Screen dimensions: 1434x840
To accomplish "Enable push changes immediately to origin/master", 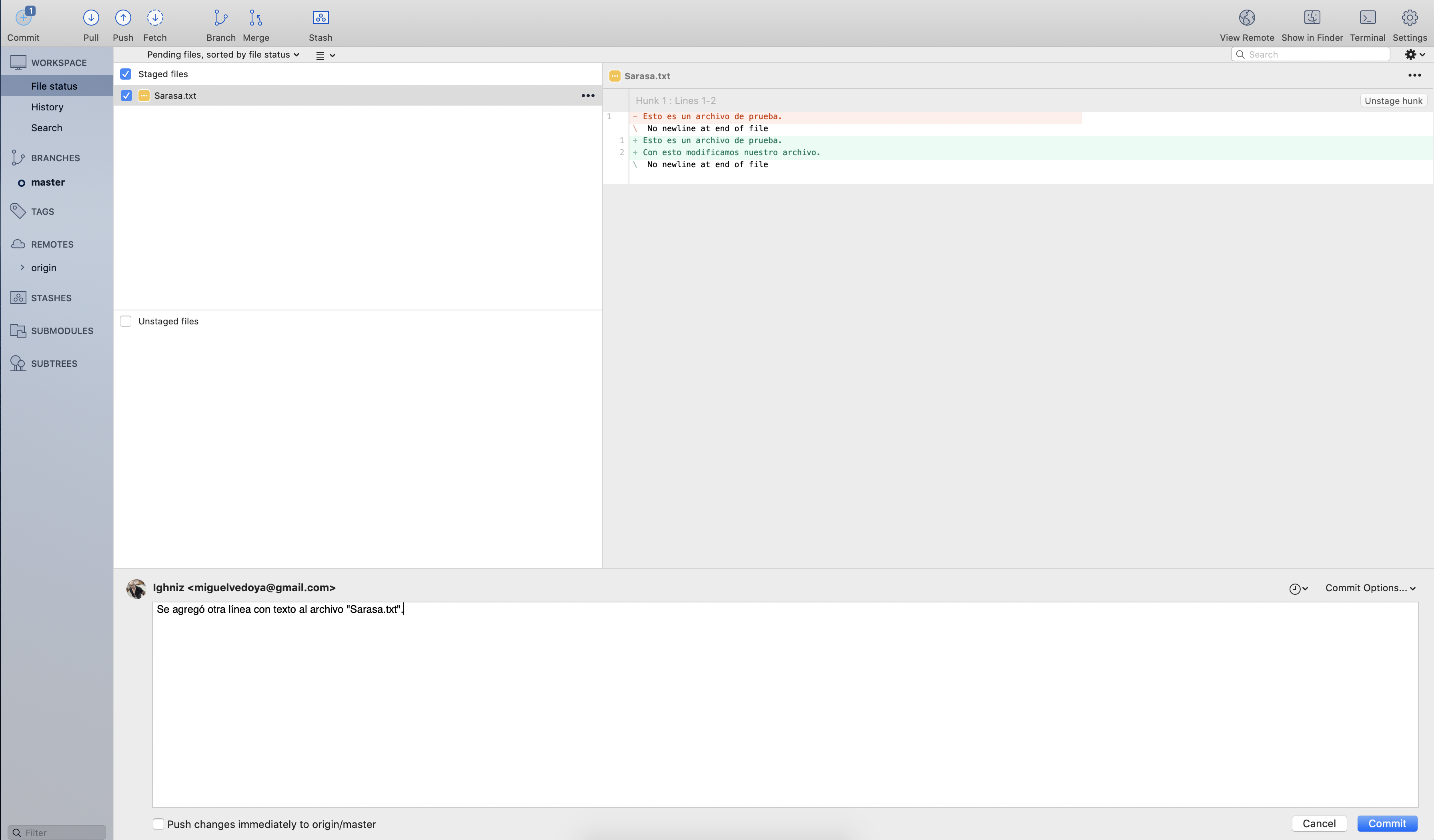I will click(158, 824).
